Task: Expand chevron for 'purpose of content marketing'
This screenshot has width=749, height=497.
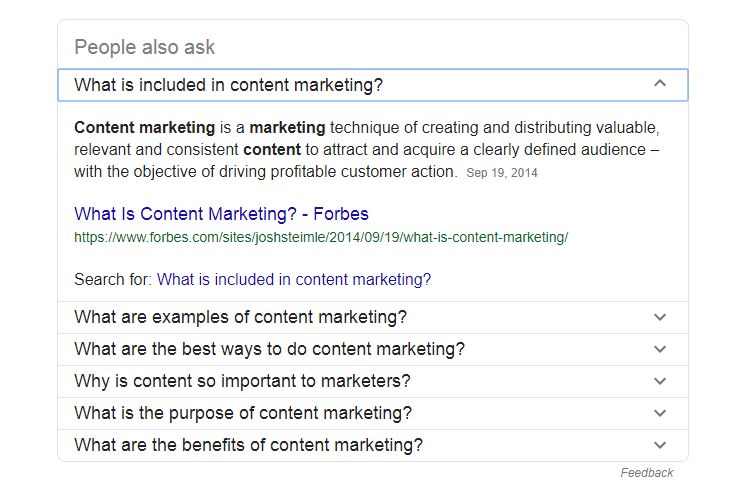Action: (x=660, y=413)
